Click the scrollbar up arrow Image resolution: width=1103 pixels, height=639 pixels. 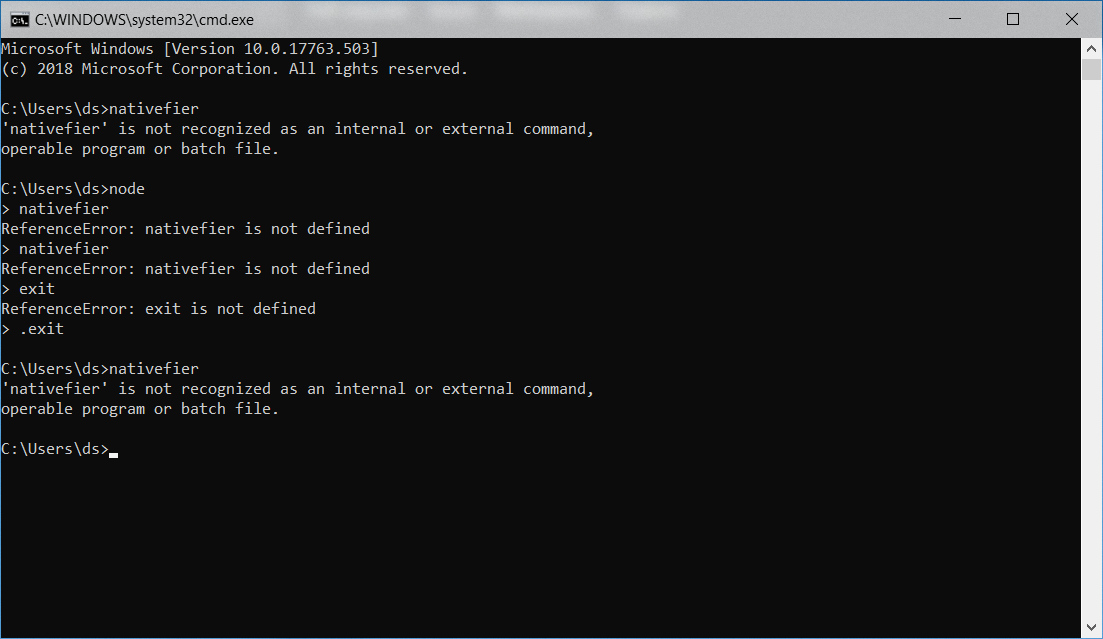1092,46
